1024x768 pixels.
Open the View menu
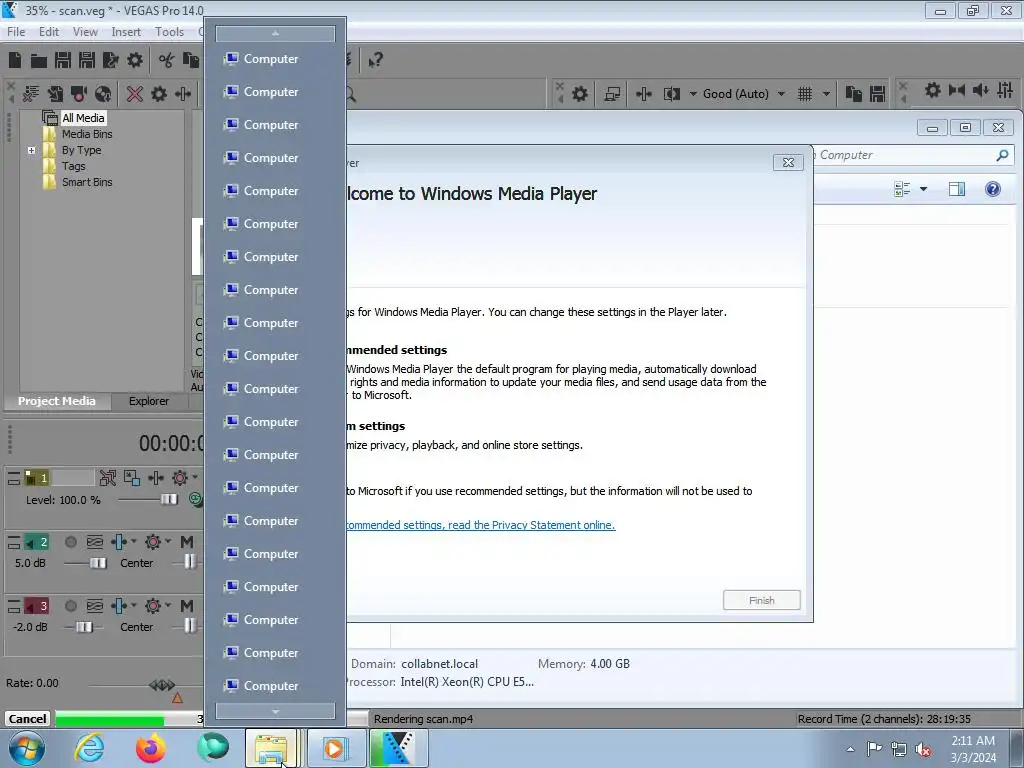pyautogui.click(x=85, y=31)
